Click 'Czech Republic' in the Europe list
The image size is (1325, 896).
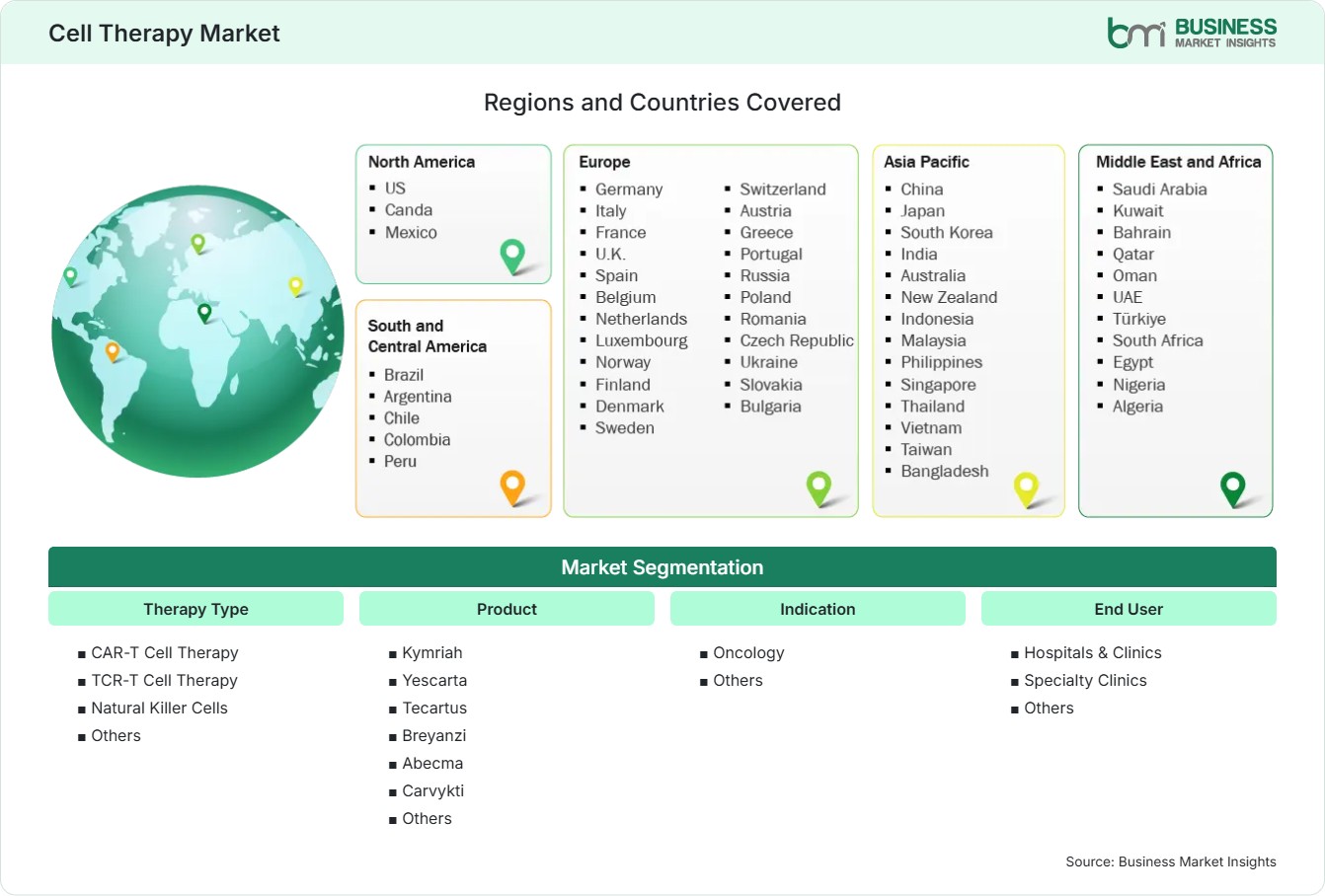coord(797,341)
